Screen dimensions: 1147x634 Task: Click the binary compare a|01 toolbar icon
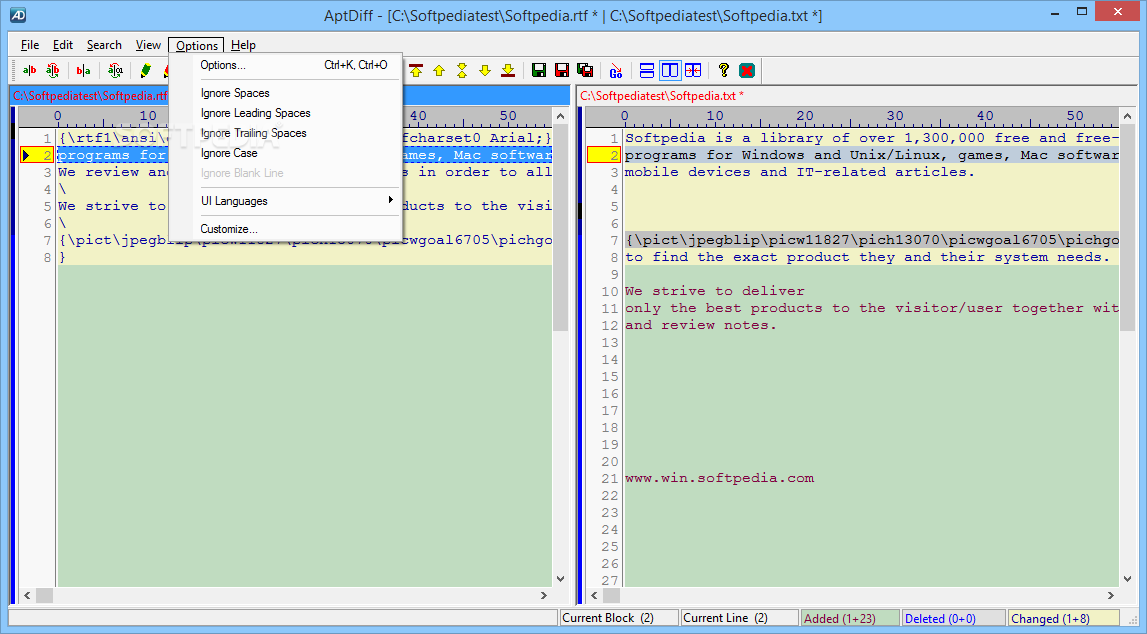point(115,70)
